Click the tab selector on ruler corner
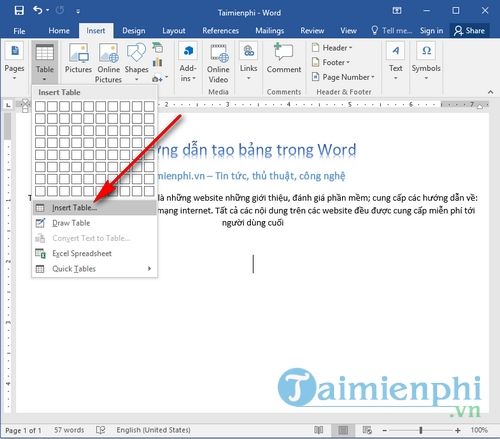The height and width of the screenshot is (439, 500). pos(8,105)
